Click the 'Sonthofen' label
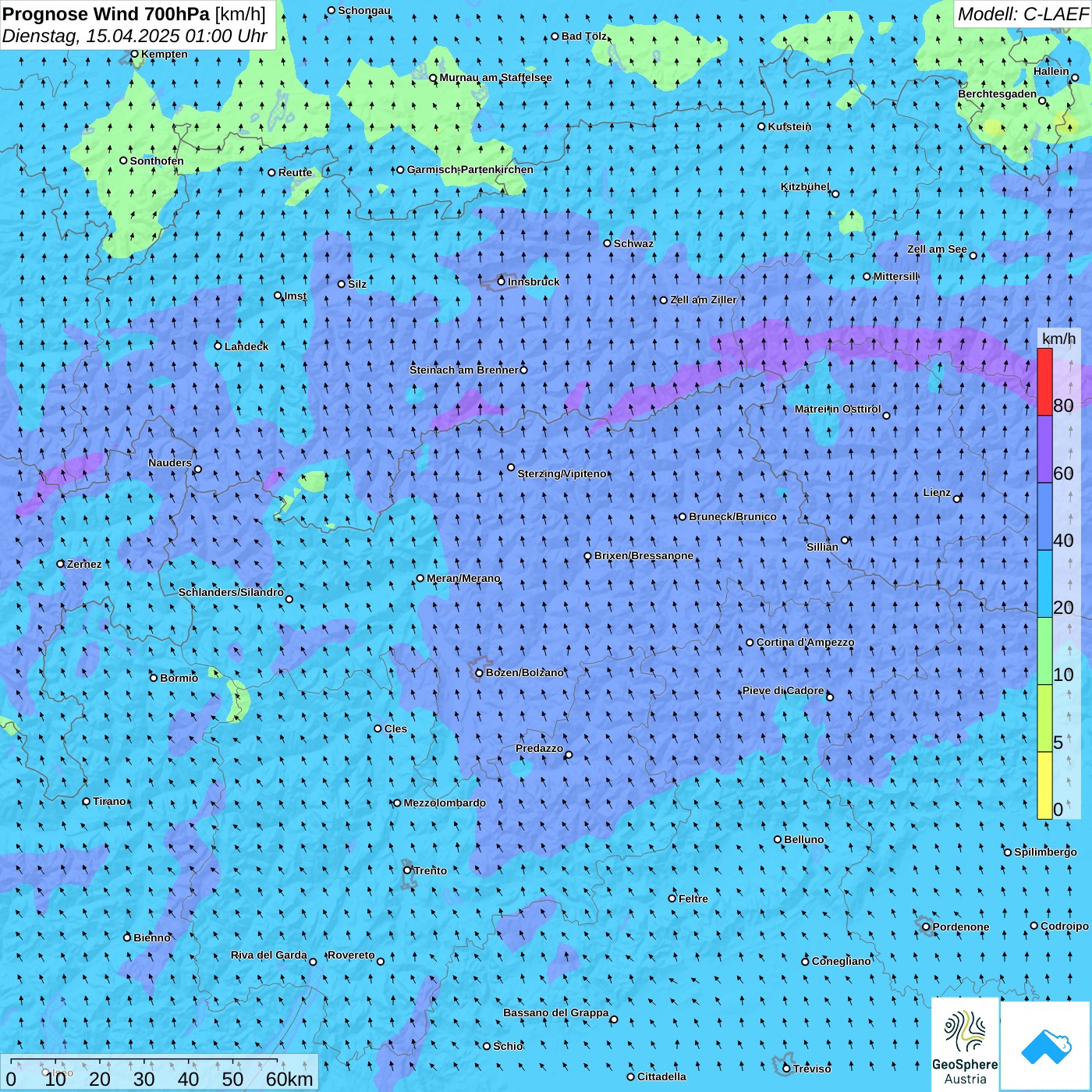 (157, 161)
